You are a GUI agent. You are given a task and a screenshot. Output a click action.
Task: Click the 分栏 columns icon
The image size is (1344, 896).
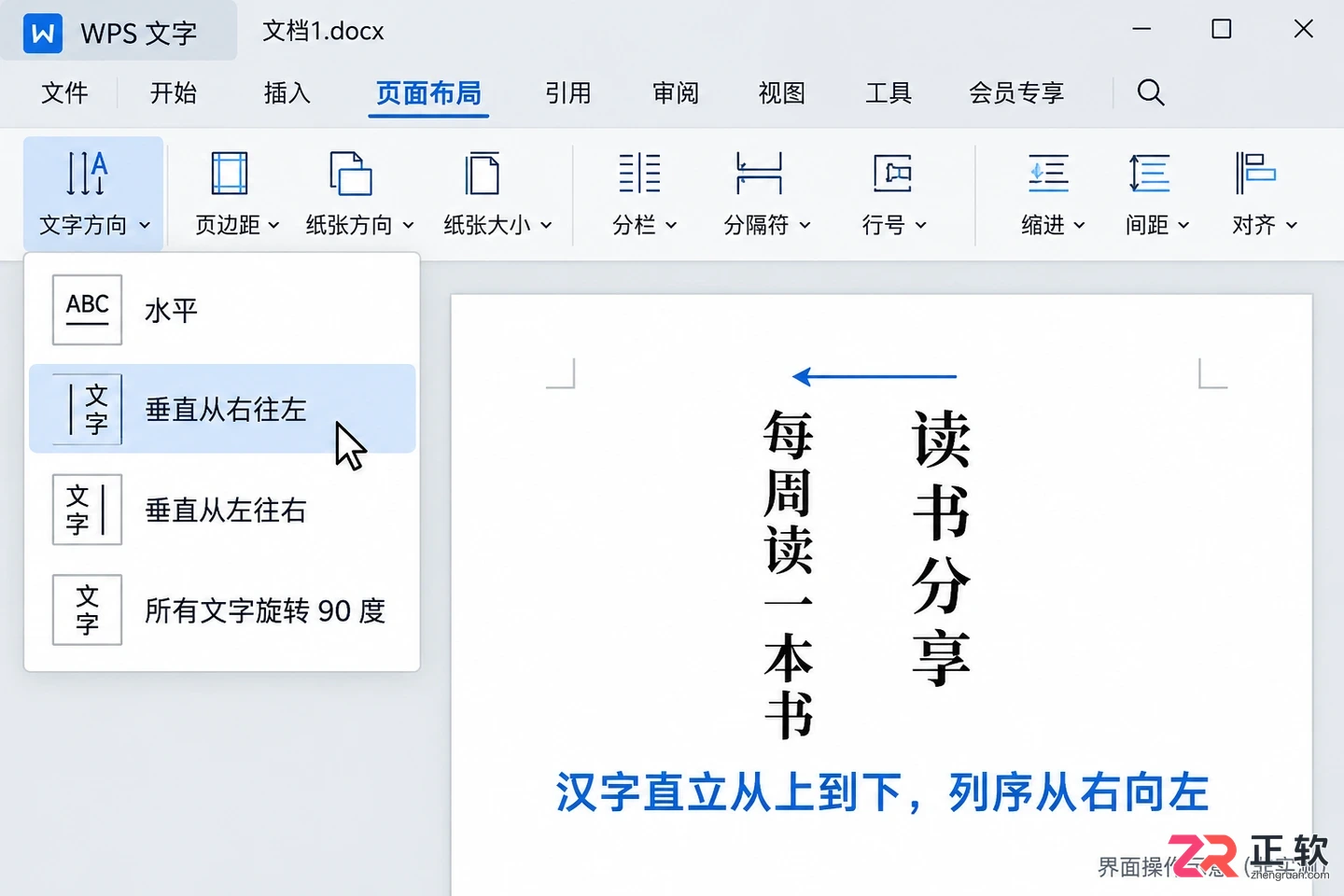tap(639, 174)
